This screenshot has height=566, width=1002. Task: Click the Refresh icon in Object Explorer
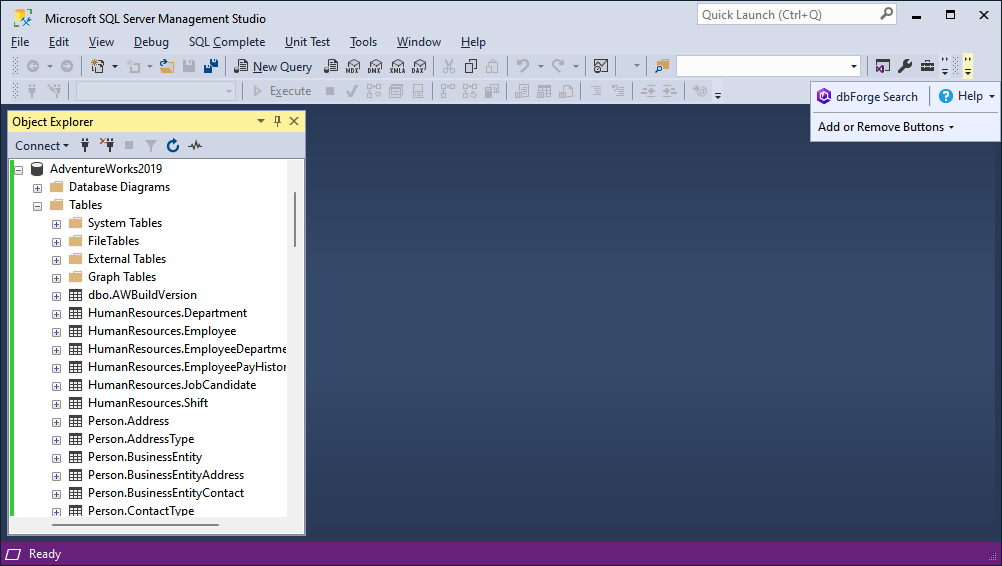click(x=173, y=146)
